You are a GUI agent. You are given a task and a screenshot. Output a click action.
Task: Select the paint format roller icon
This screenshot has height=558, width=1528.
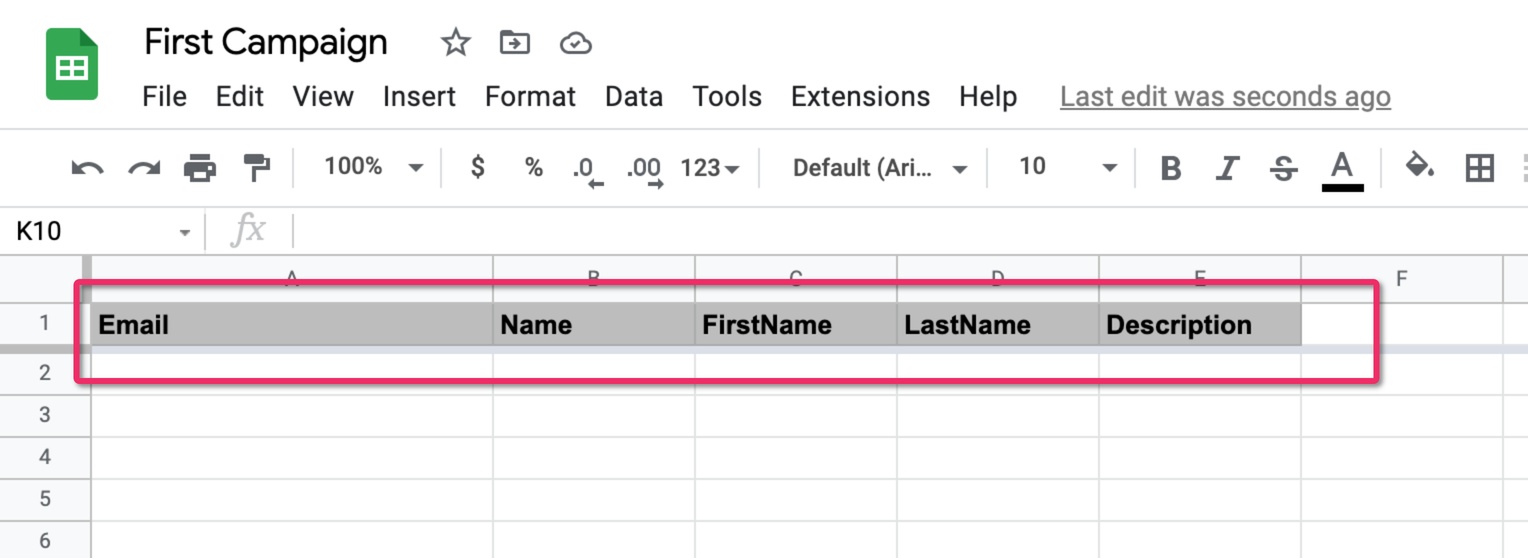(257, 167)
